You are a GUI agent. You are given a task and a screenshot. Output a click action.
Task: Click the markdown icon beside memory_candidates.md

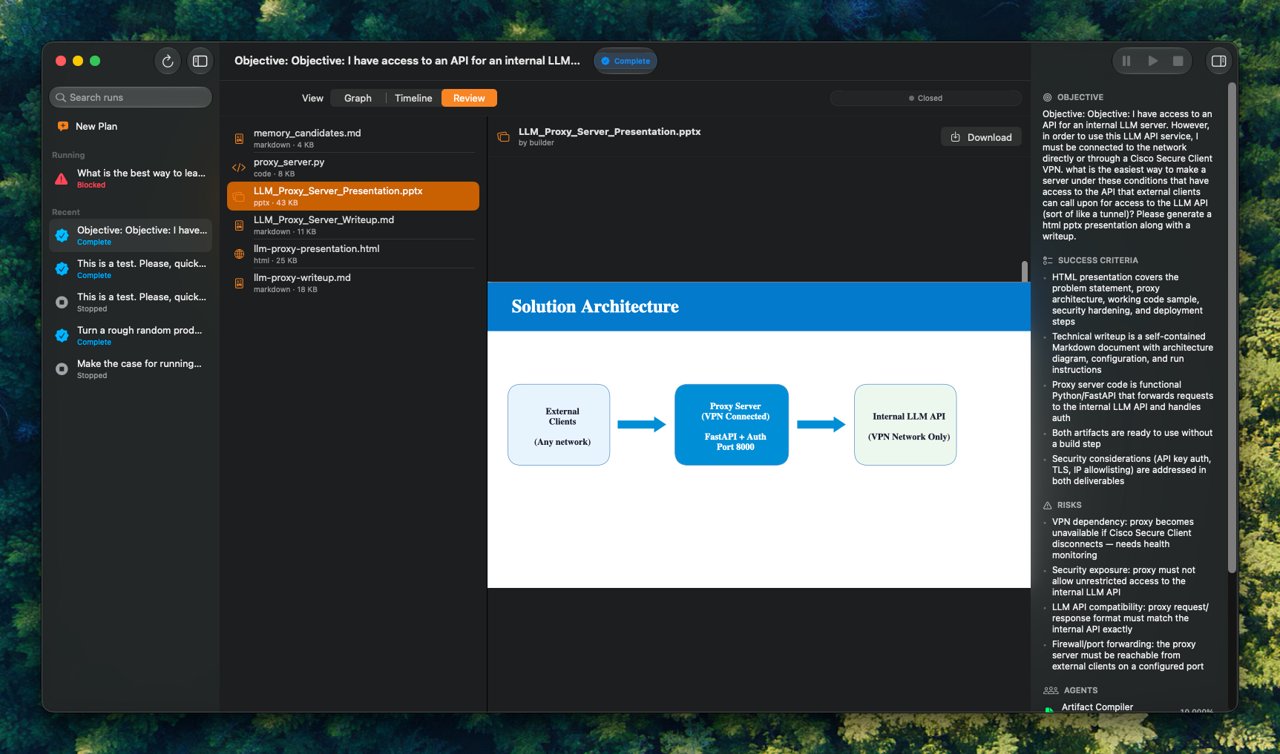(239, 138)
